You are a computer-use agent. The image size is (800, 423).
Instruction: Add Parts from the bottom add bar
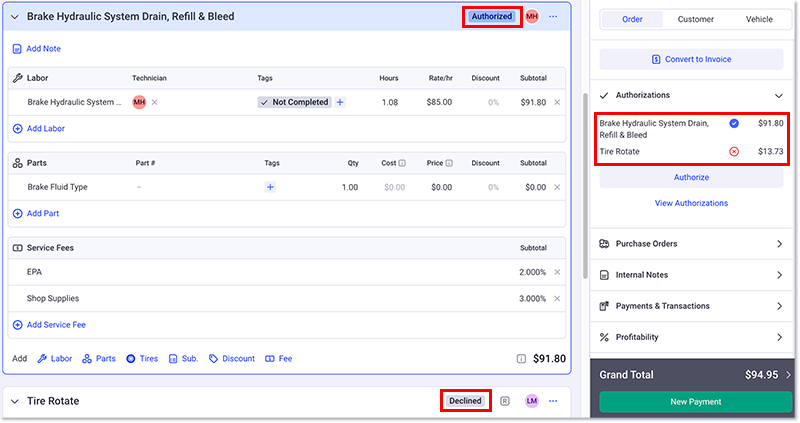(x=99, y=359)
